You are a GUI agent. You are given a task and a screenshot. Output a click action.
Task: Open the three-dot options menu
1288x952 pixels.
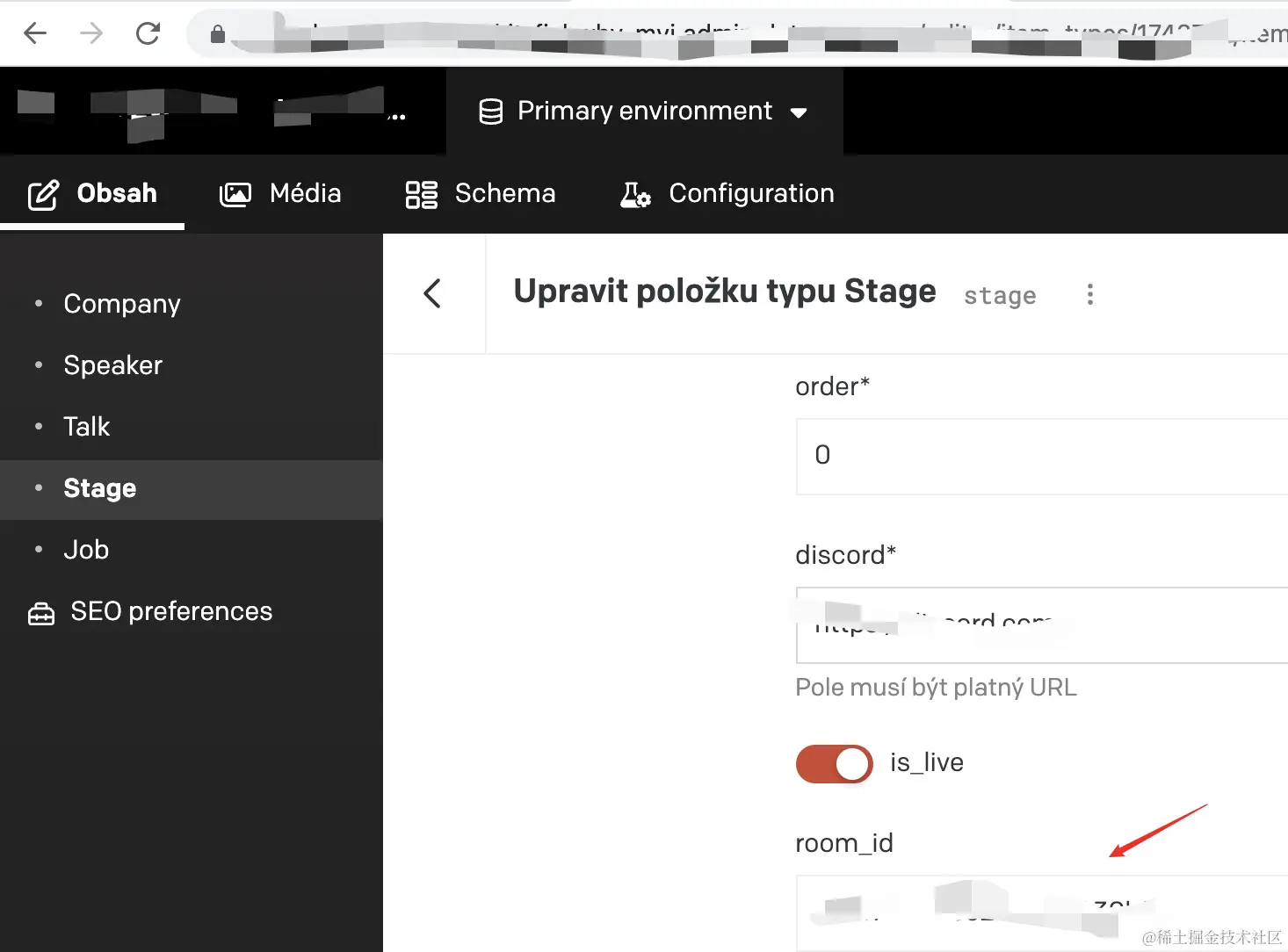click(1090, 294)
